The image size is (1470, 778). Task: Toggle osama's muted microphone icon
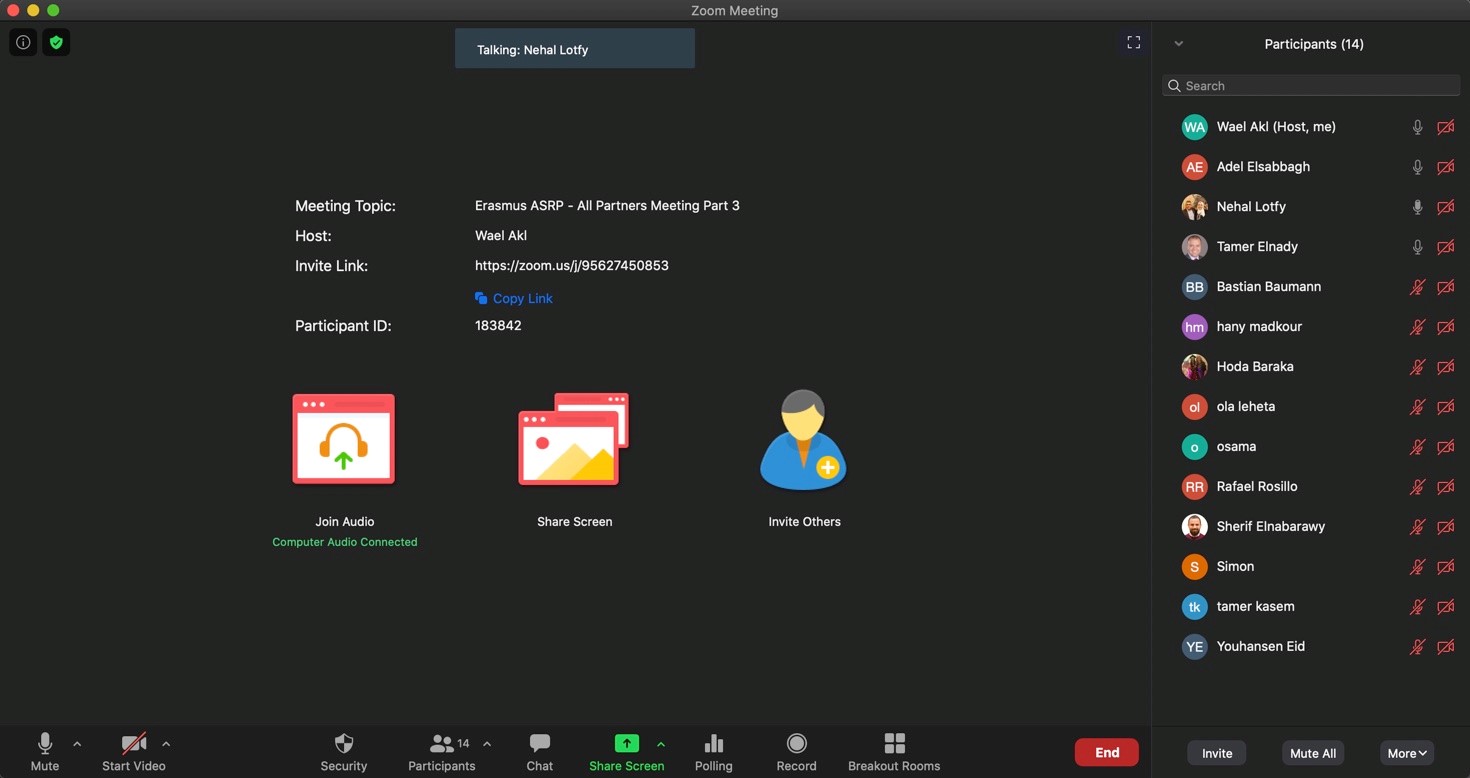(1417, 447)
